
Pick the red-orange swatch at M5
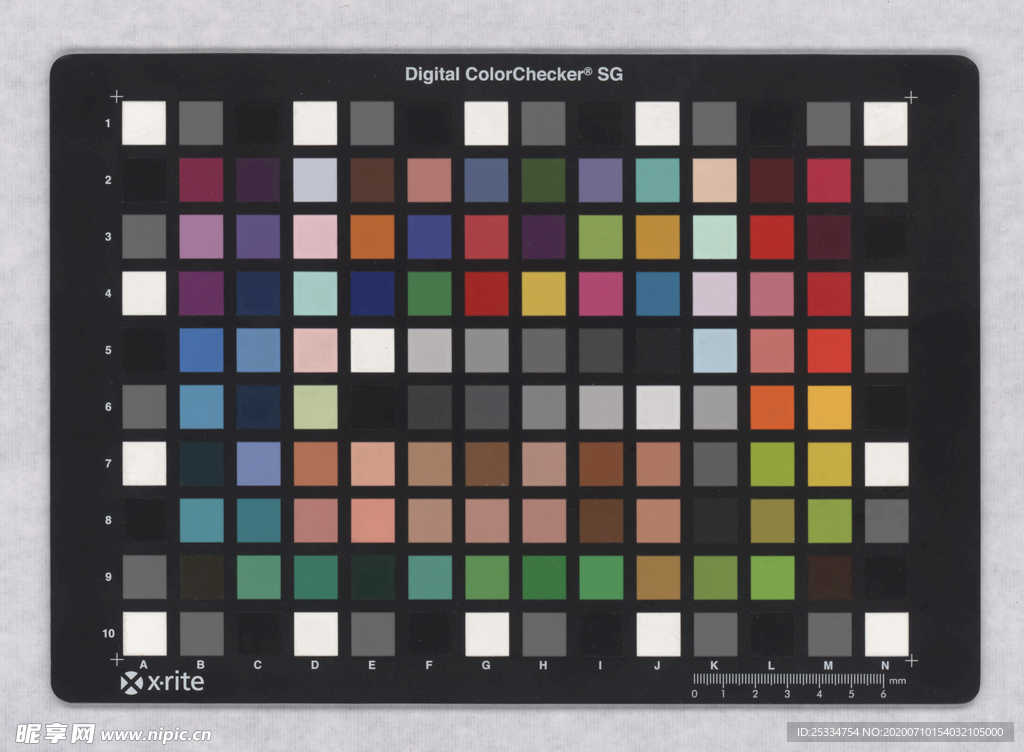point(829,351)
